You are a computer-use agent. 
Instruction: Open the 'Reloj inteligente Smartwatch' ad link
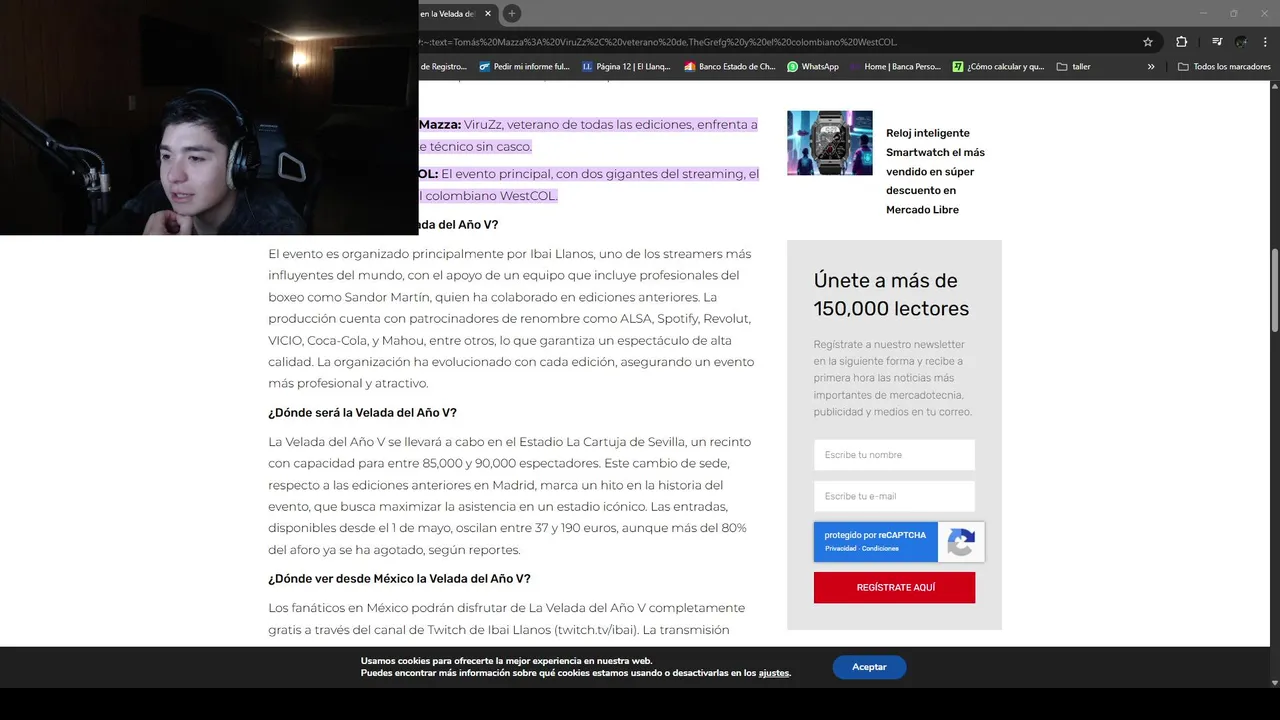pos(936,171)
